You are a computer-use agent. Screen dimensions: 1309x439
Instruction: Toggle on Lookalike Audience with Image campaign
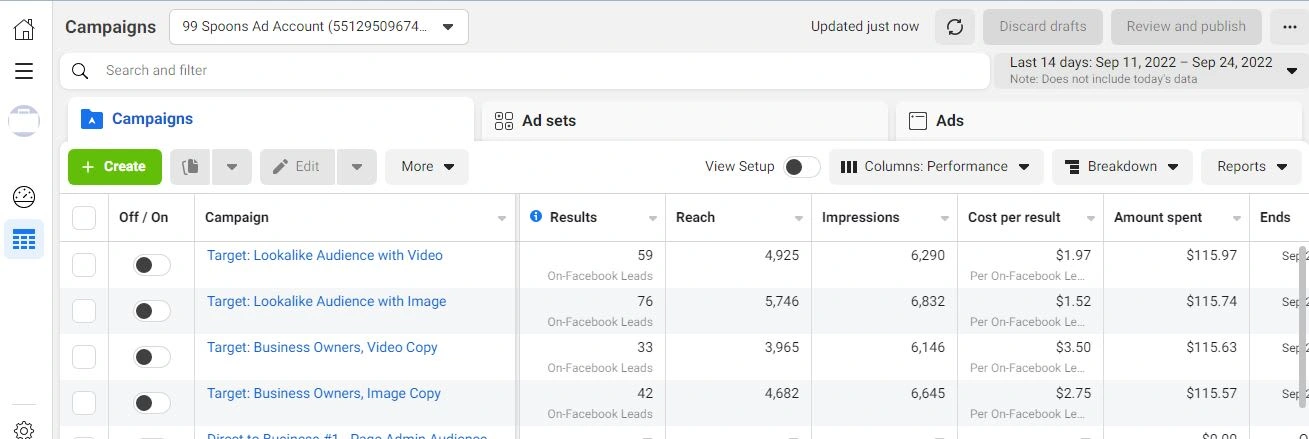(152, 311)
